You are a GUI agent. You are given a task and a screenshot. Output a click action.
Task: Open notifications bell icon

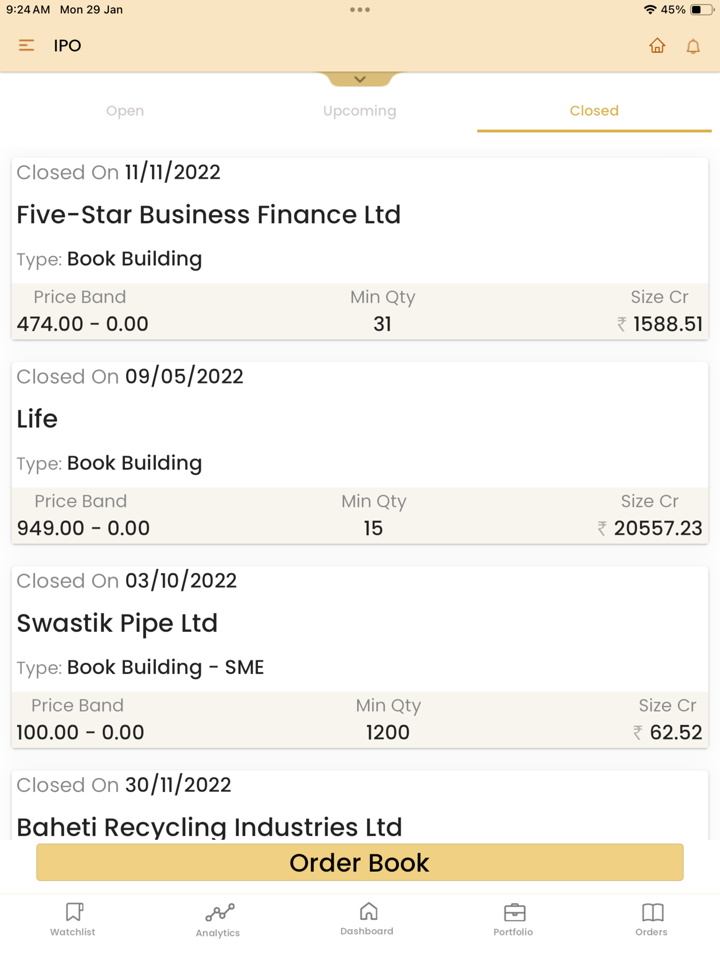(x=693, y=46)
